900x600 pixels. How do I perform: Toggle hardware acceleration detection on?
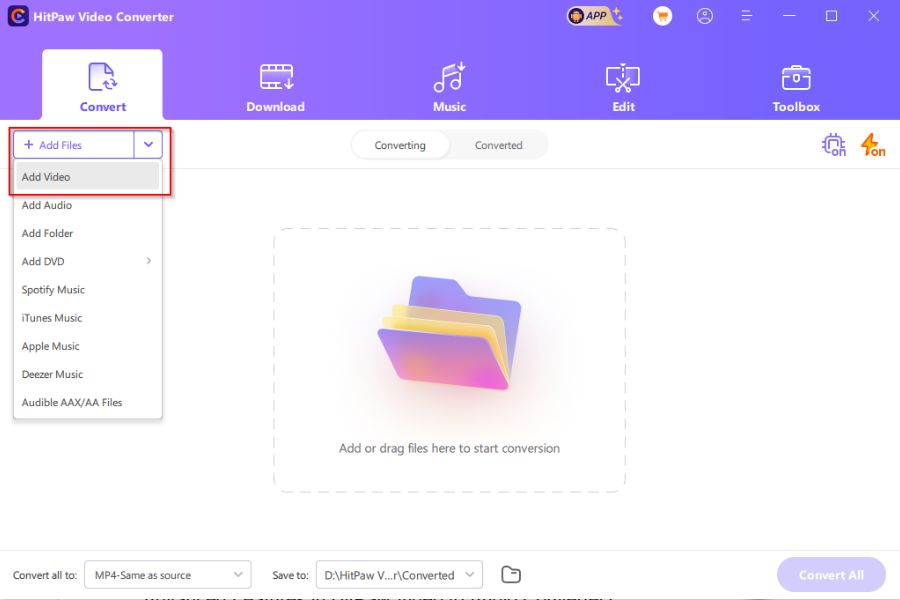pos(833,145)
